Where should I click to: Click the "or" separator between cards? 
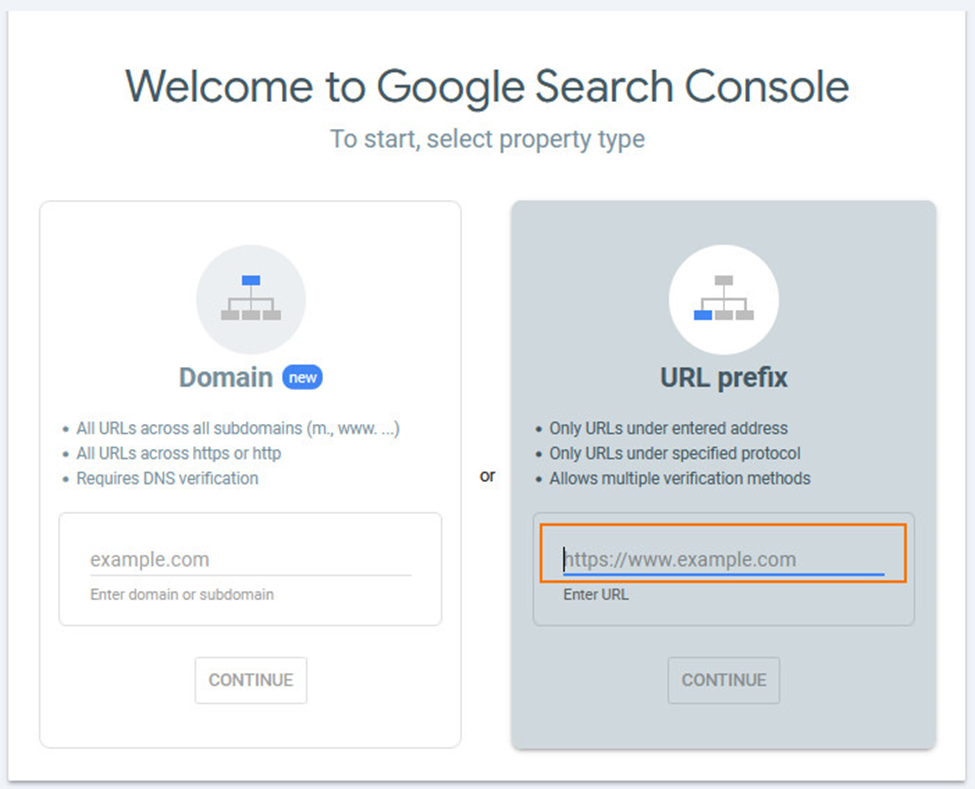(x=487, y=476)
